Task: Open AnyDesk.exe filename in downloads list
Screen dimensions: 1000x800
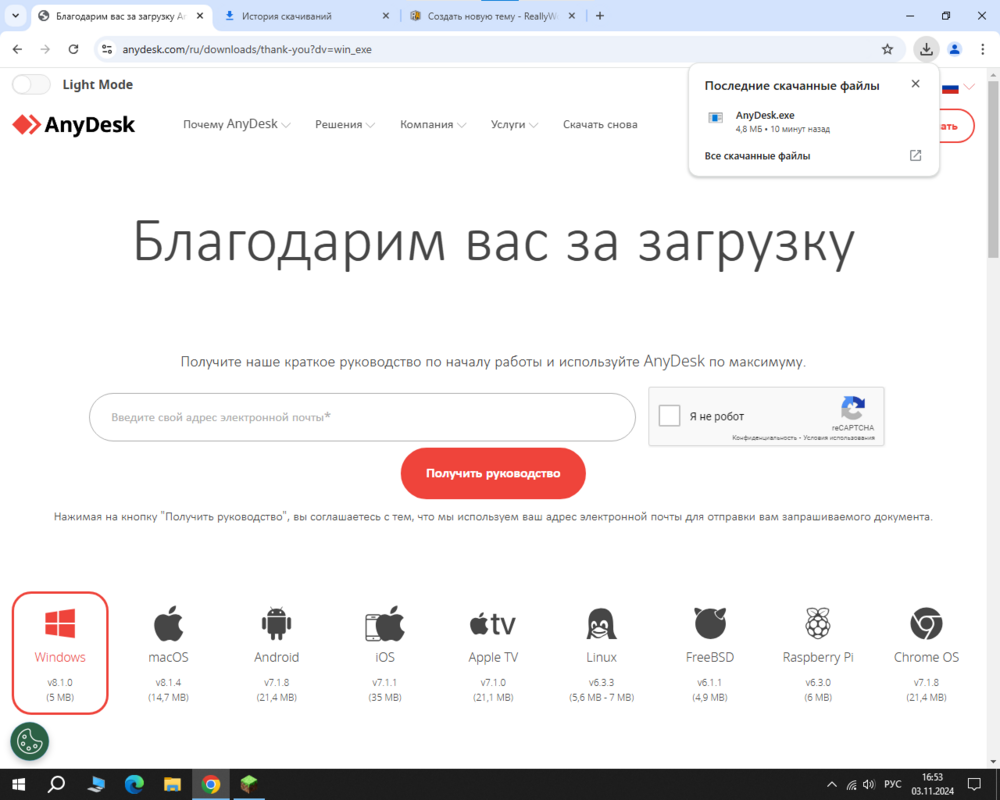Action: (765, 115)
